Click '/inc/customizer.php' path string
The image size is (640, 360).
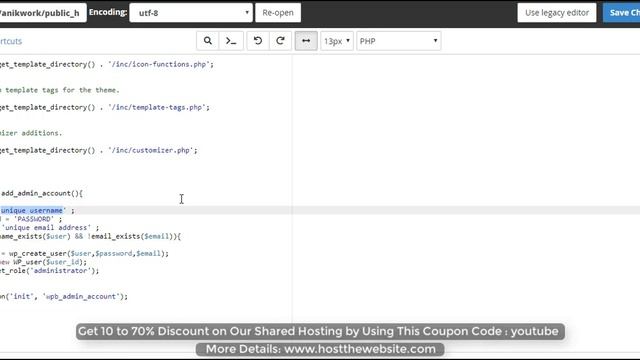click(151, 150)
